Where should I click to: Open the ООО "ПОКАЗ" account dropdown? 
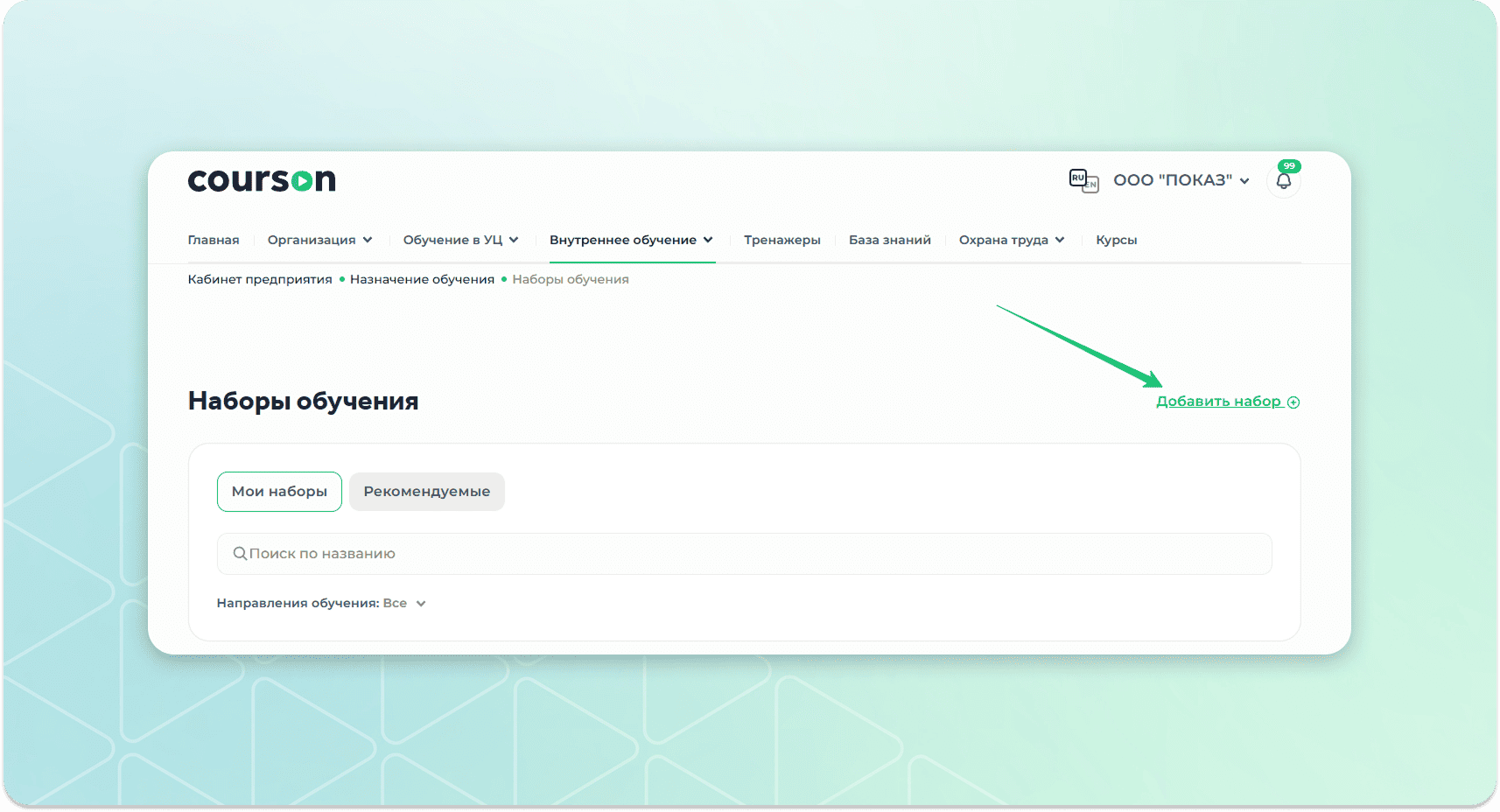tap(1181, 180)
